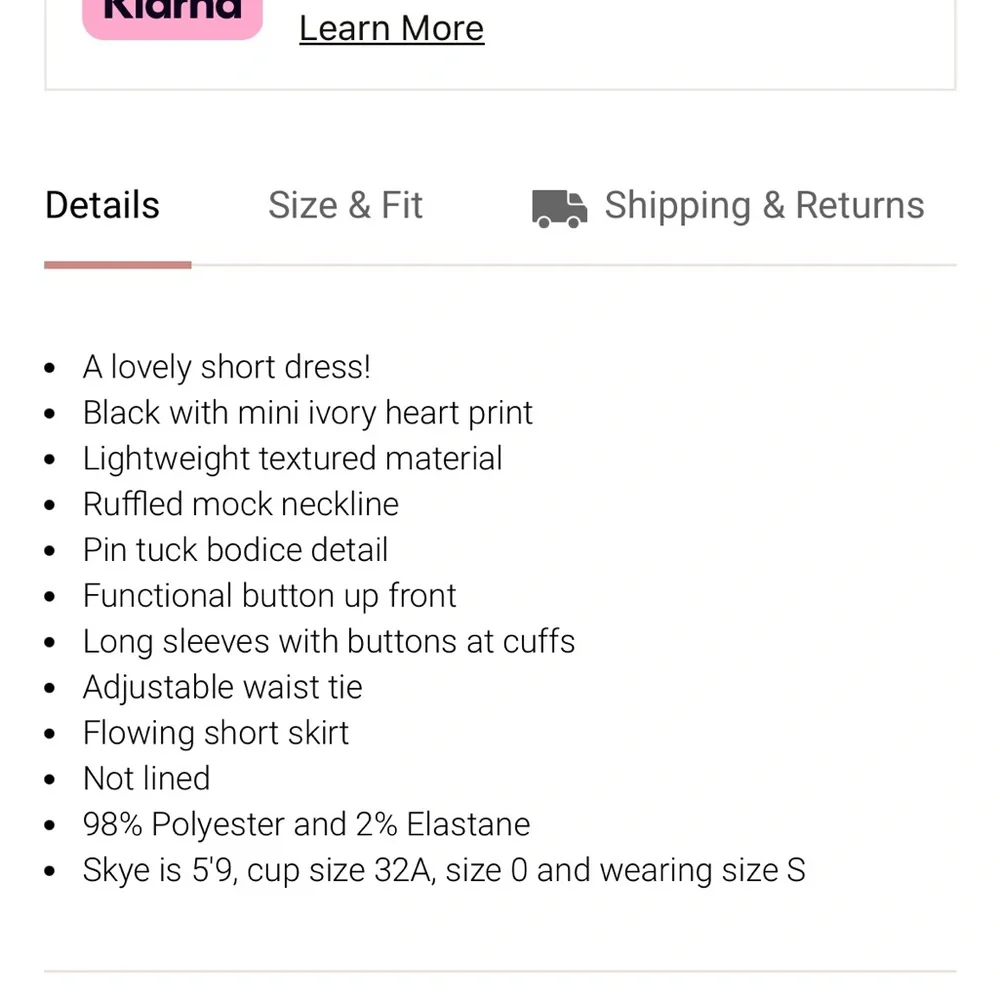Screen dimensions: 1000x1000
Task: Click the pink Klarna logo badge
Action: pyautogui.click(x=172, y=19)
